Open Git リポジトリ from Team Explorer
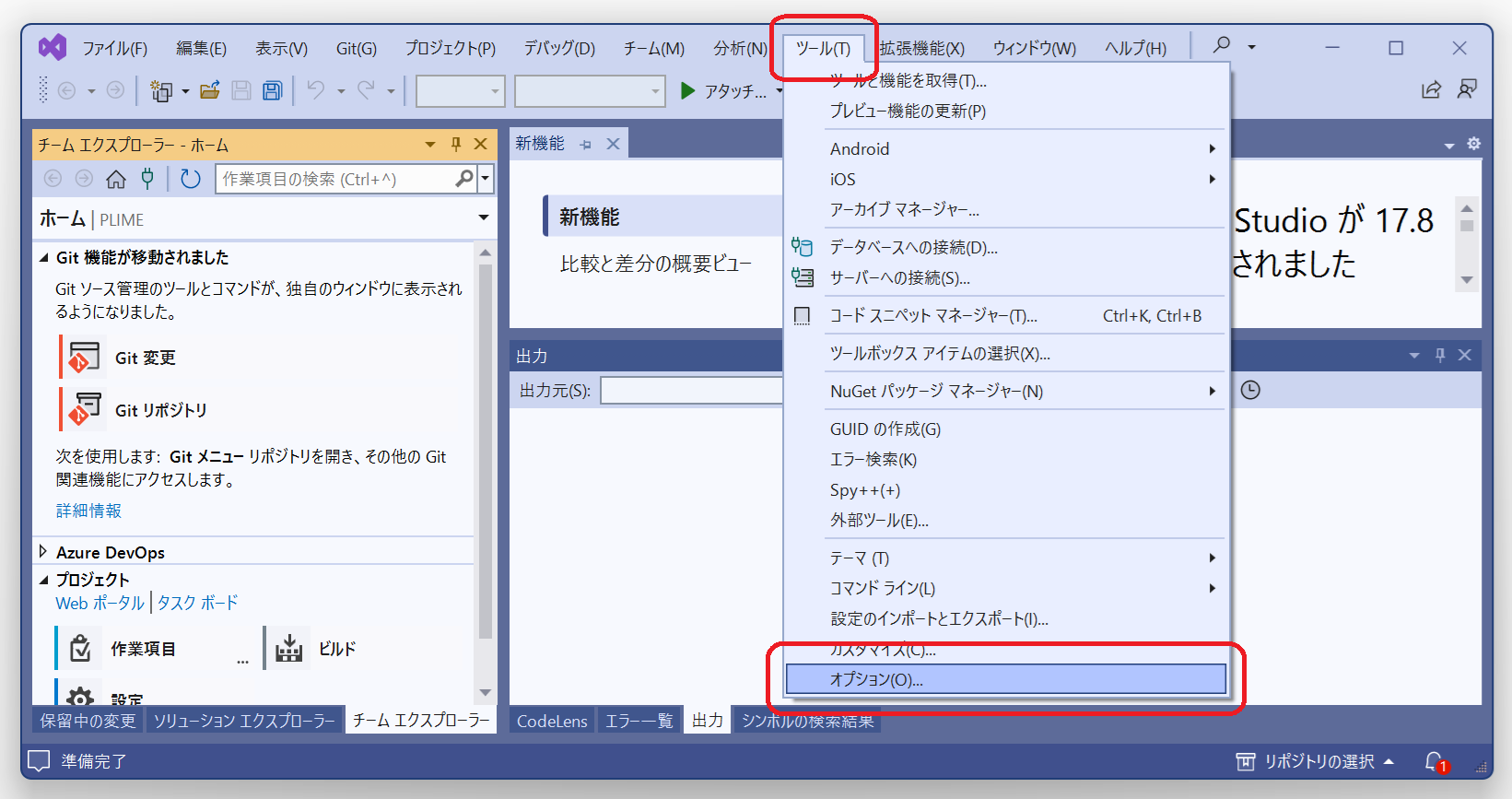Image resolution: width=1512 pixels, height=799 pixels. coord(135,410)
